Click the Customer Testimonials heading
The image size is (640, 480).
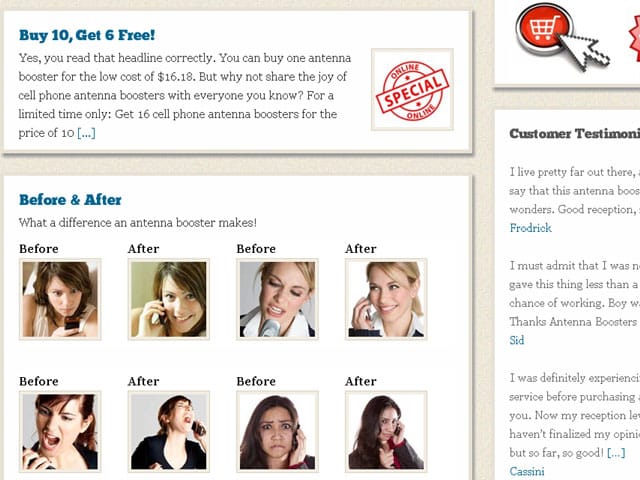[x=575, y=133]
